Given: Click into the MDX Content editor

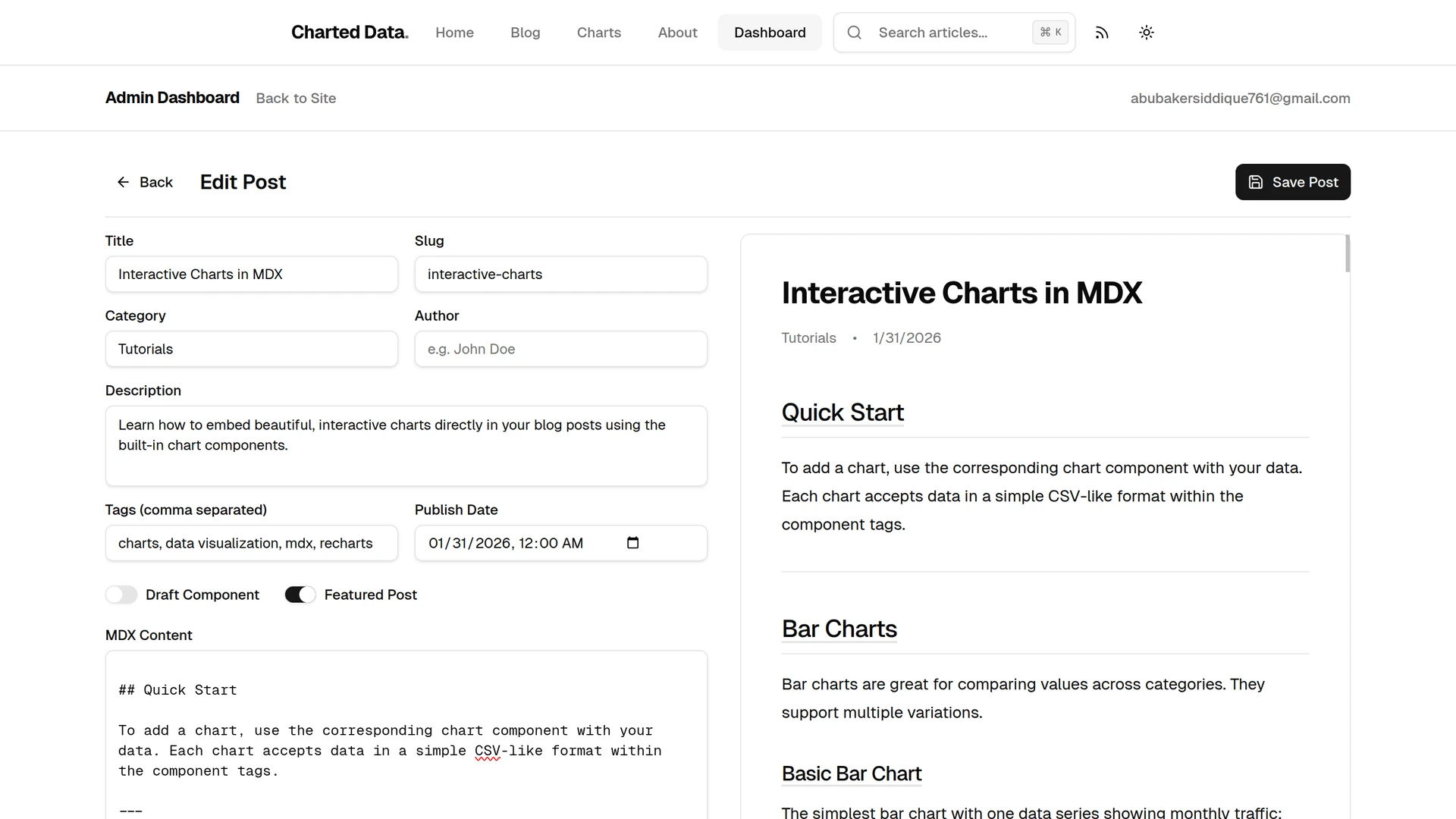Looking at the screenshot, I should point(406,736).
